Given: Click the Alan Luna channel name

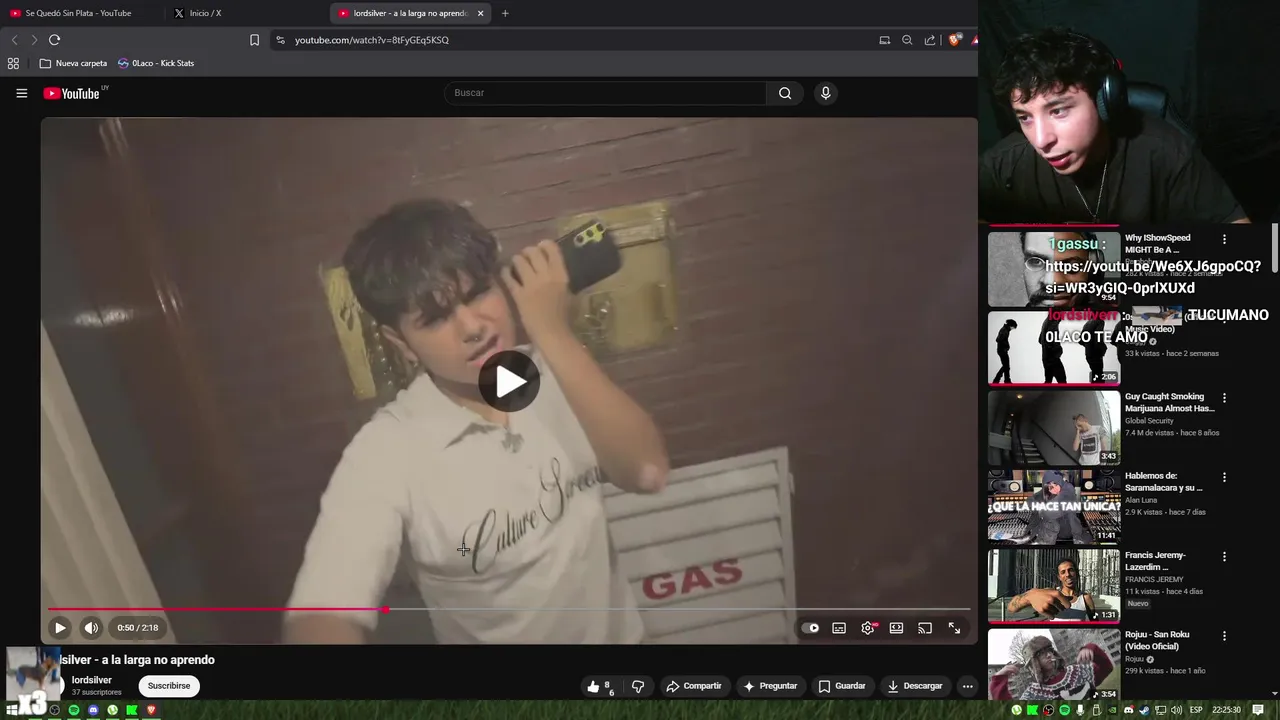Looking at the screenshot, I should [x=1141, y=500].
